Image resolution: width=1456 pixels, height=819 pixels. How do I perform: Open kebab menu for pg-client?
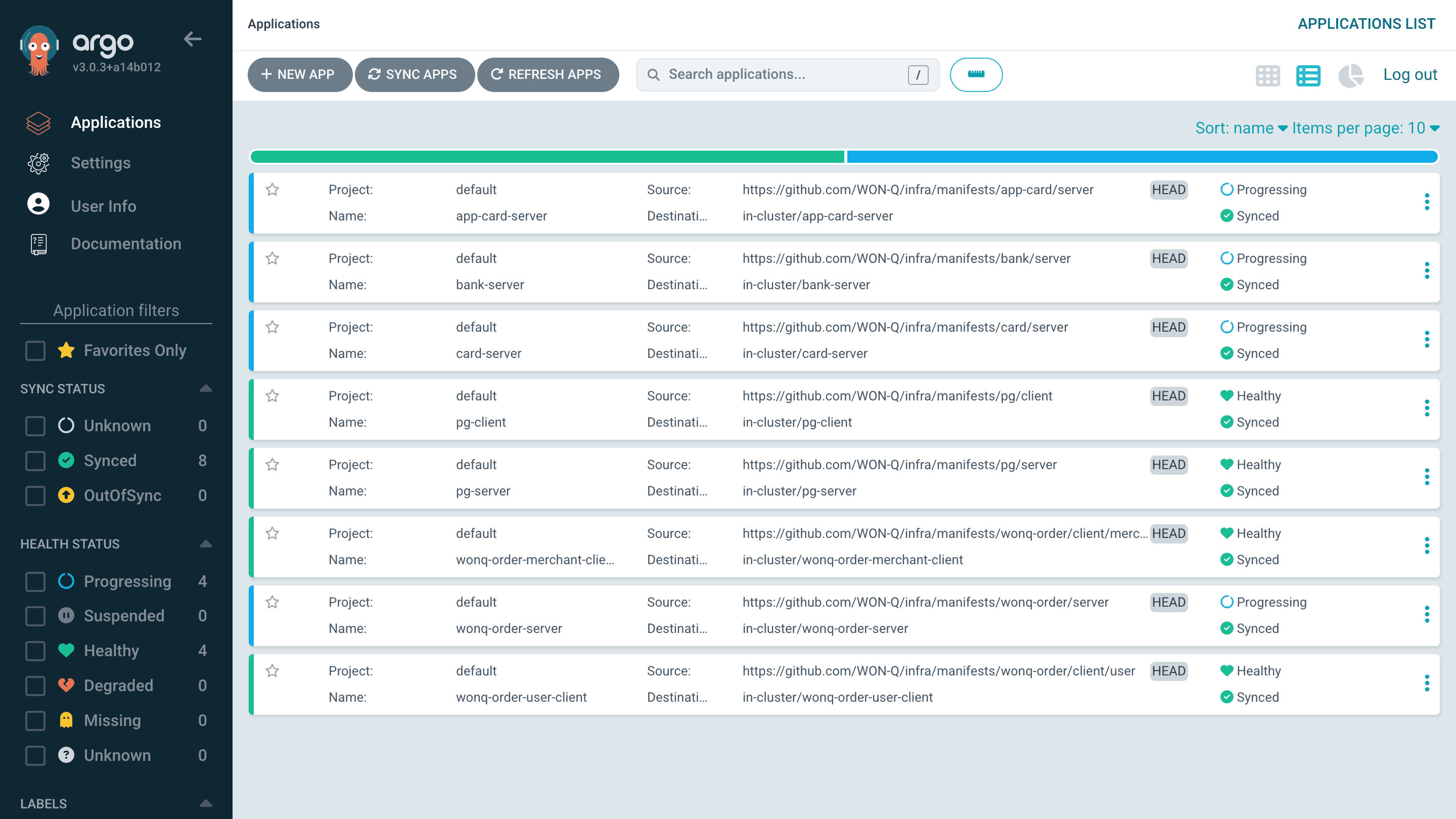pyautogui.click(x=1427, y=408)
